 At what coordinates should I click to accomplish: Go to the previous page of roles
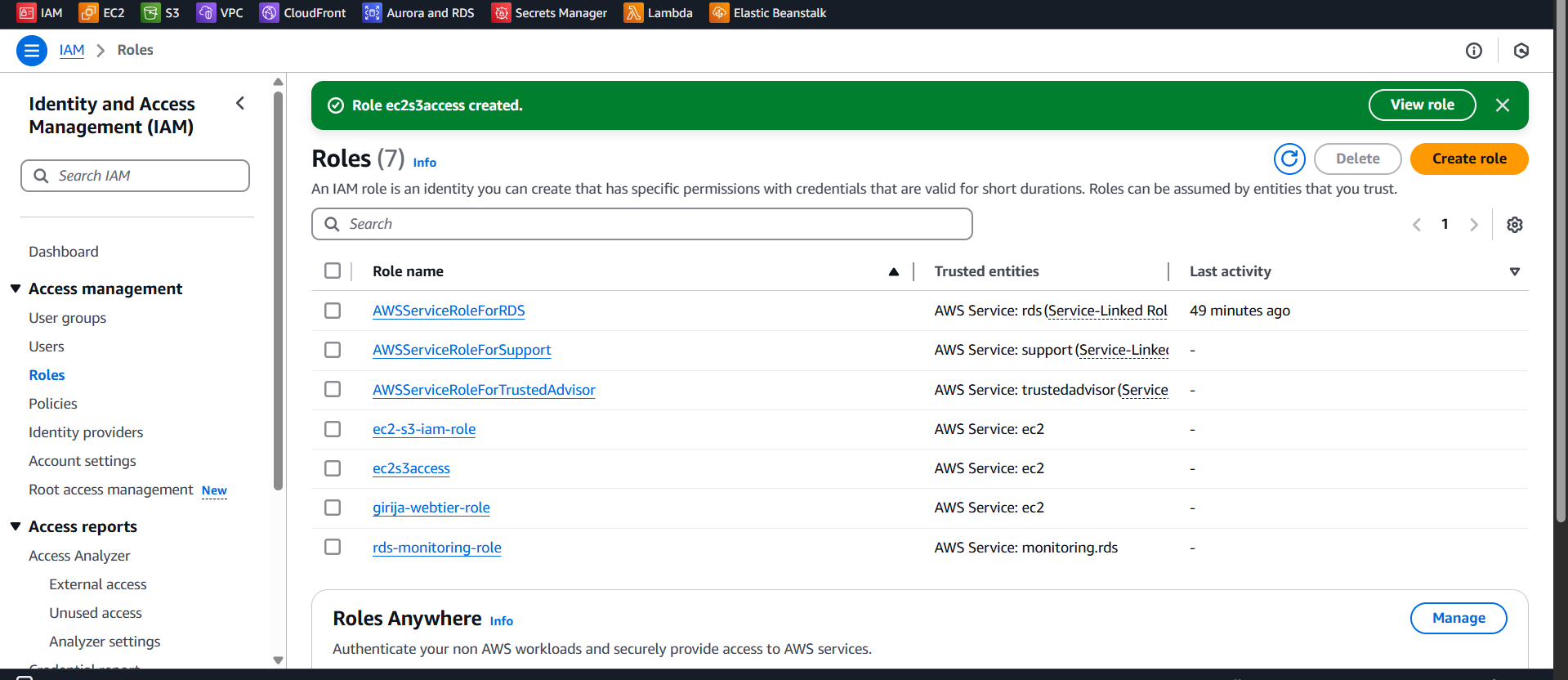pyautogui.click(x=1417, y=225)
